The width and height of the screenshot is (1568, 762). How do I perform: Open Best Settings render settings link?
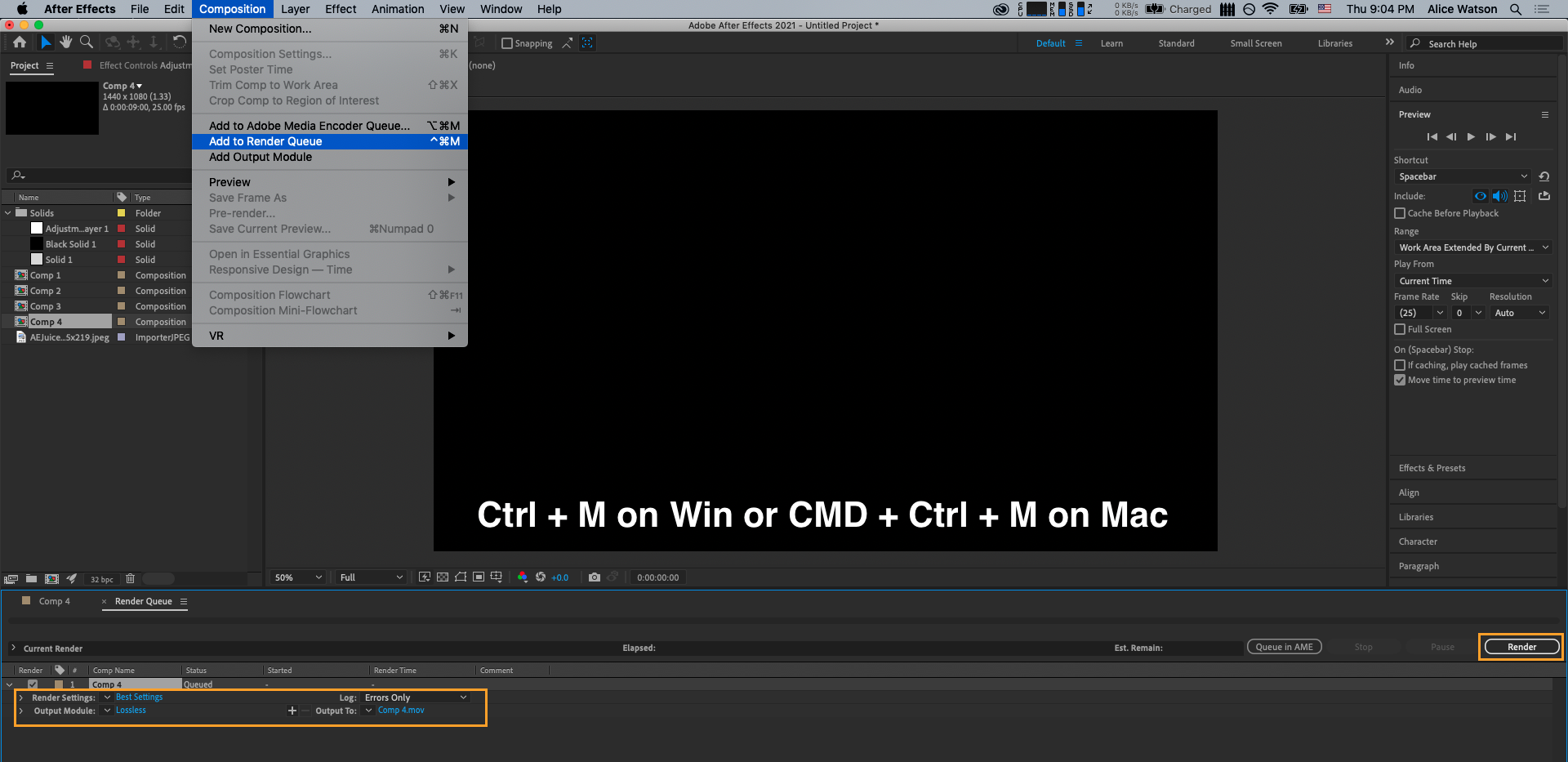coord(139,697)
